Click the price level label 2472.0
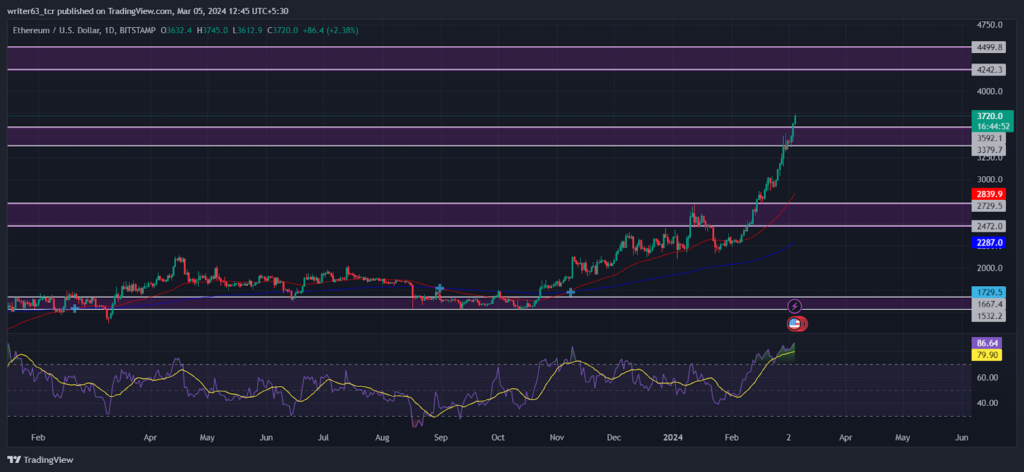The height and width of the screenshot is (472, 1024). point(989,227)
